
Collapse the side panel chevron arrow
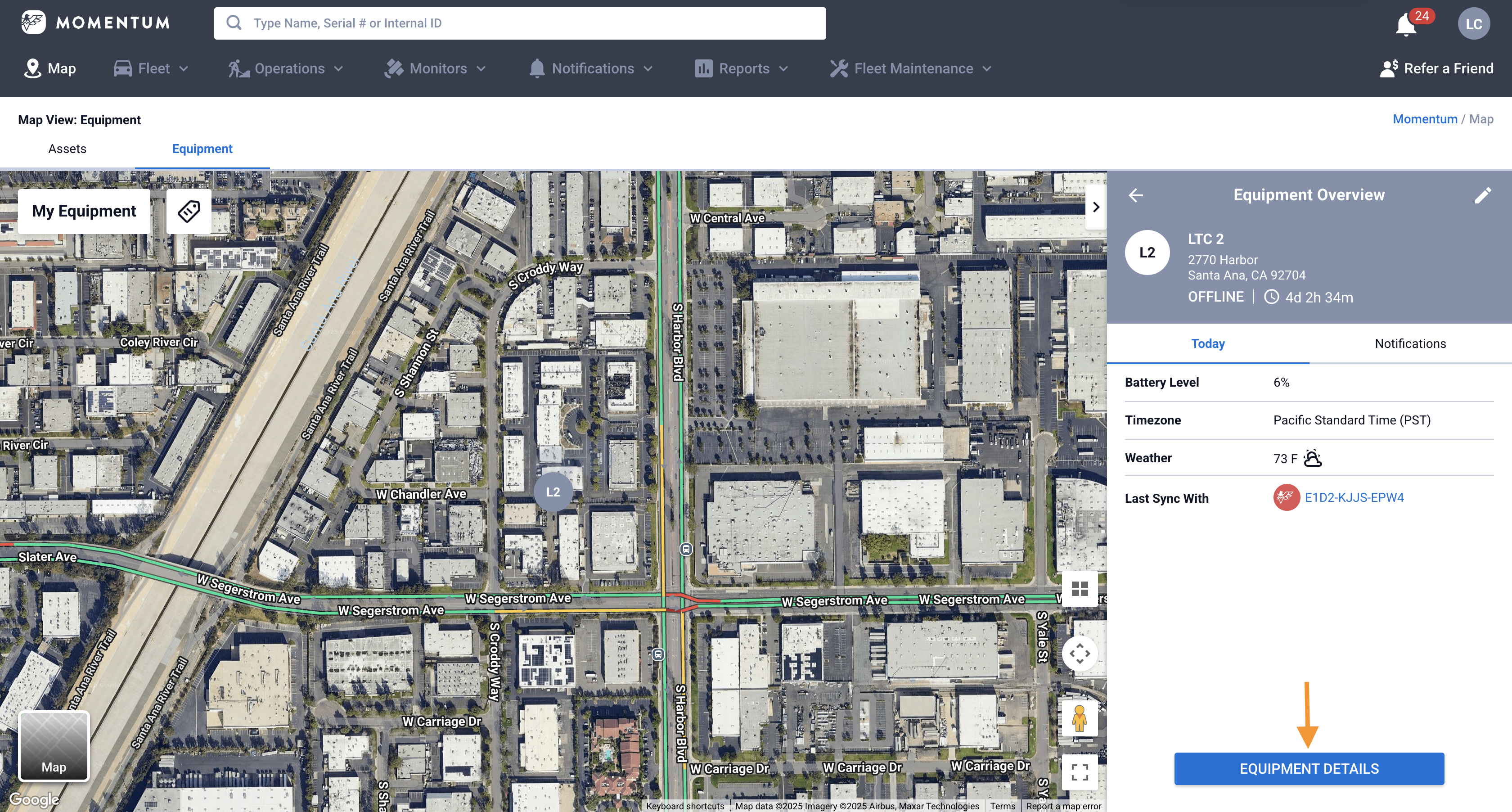pos(1095,207)
